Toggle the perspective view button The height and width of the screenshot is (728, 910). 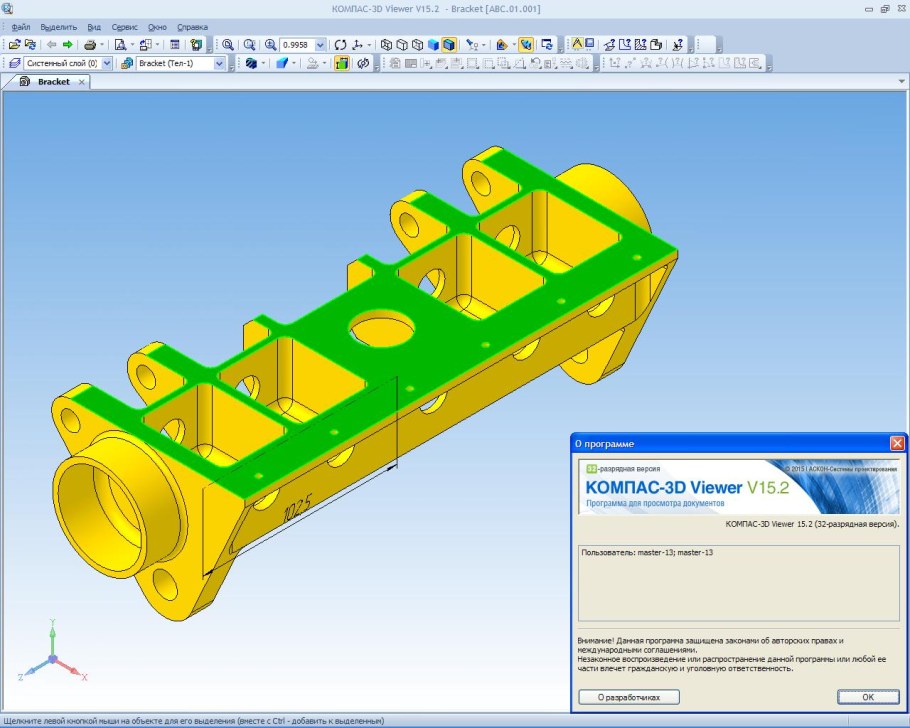pyautogui.click(x=525, y=45)
